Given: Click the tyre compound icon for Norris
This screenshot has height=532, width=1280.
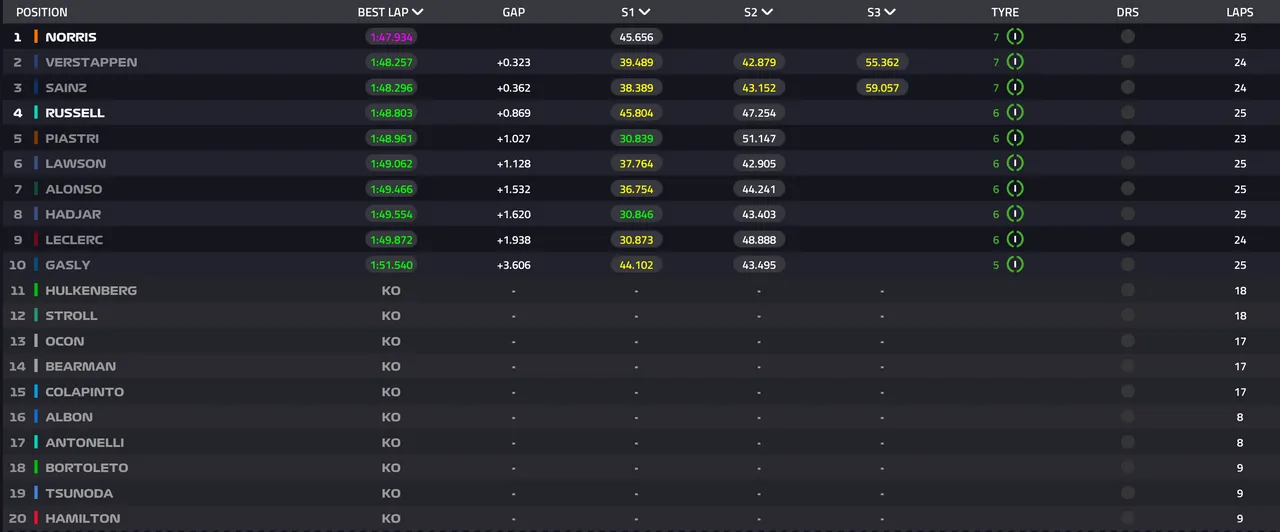Looking at the screenshot, I should click(x=1015, y=37).
